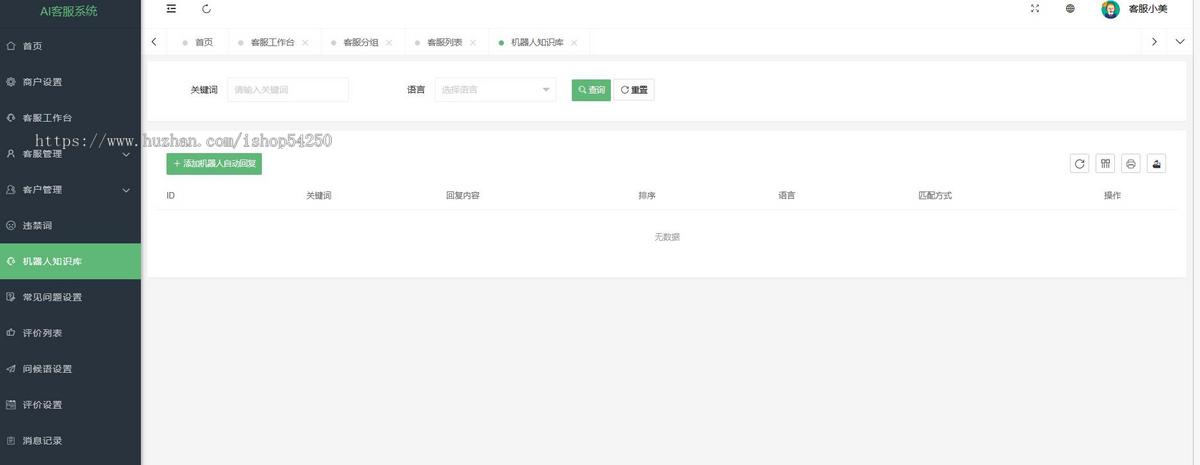Click the 首页 home icon in sidebar
The width and height of the screenshot is (1200, 465).
click(11, 46)
